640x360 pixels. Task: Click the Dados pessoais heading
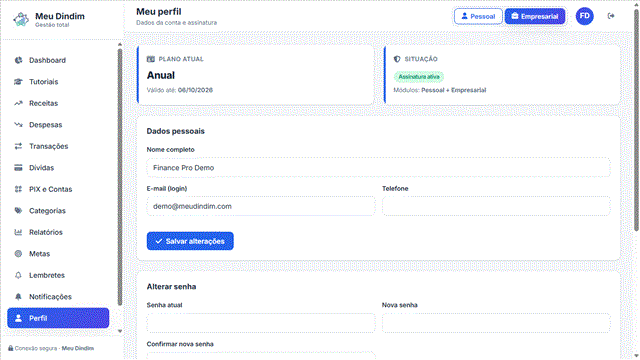(x=176, y=131)
